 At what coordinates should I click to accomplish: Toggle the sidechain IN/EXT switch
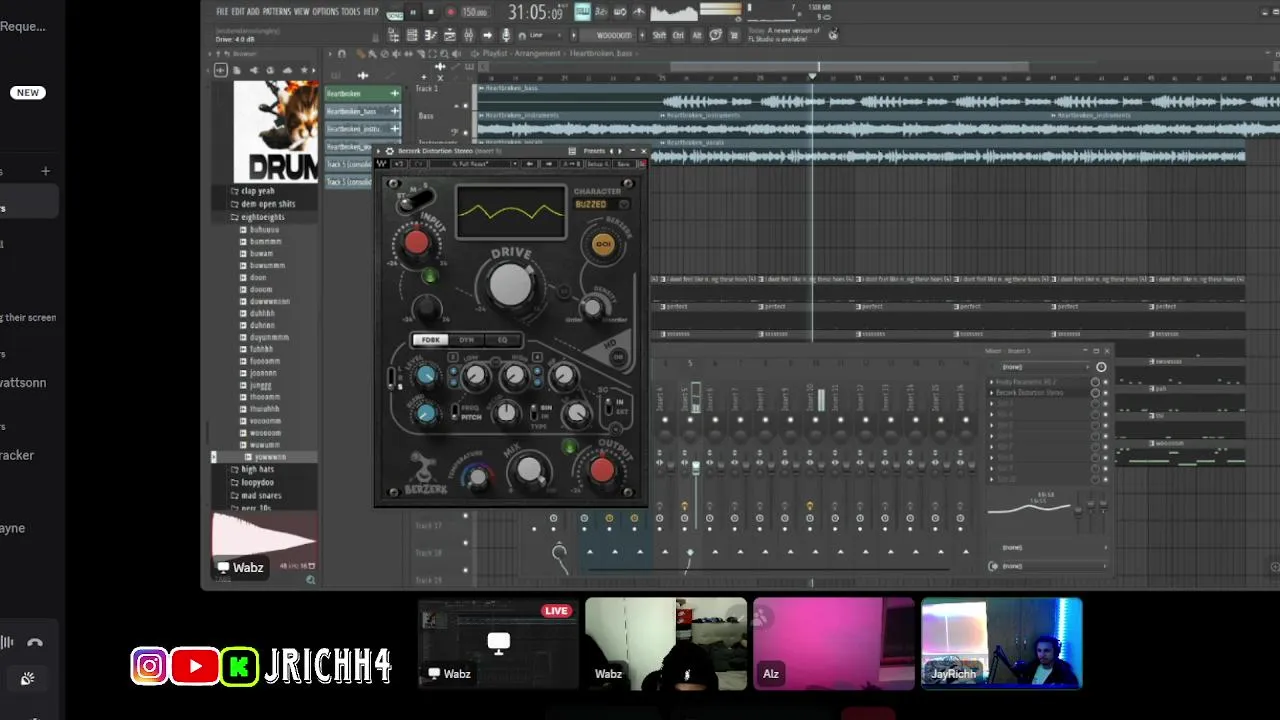[609, 406]
